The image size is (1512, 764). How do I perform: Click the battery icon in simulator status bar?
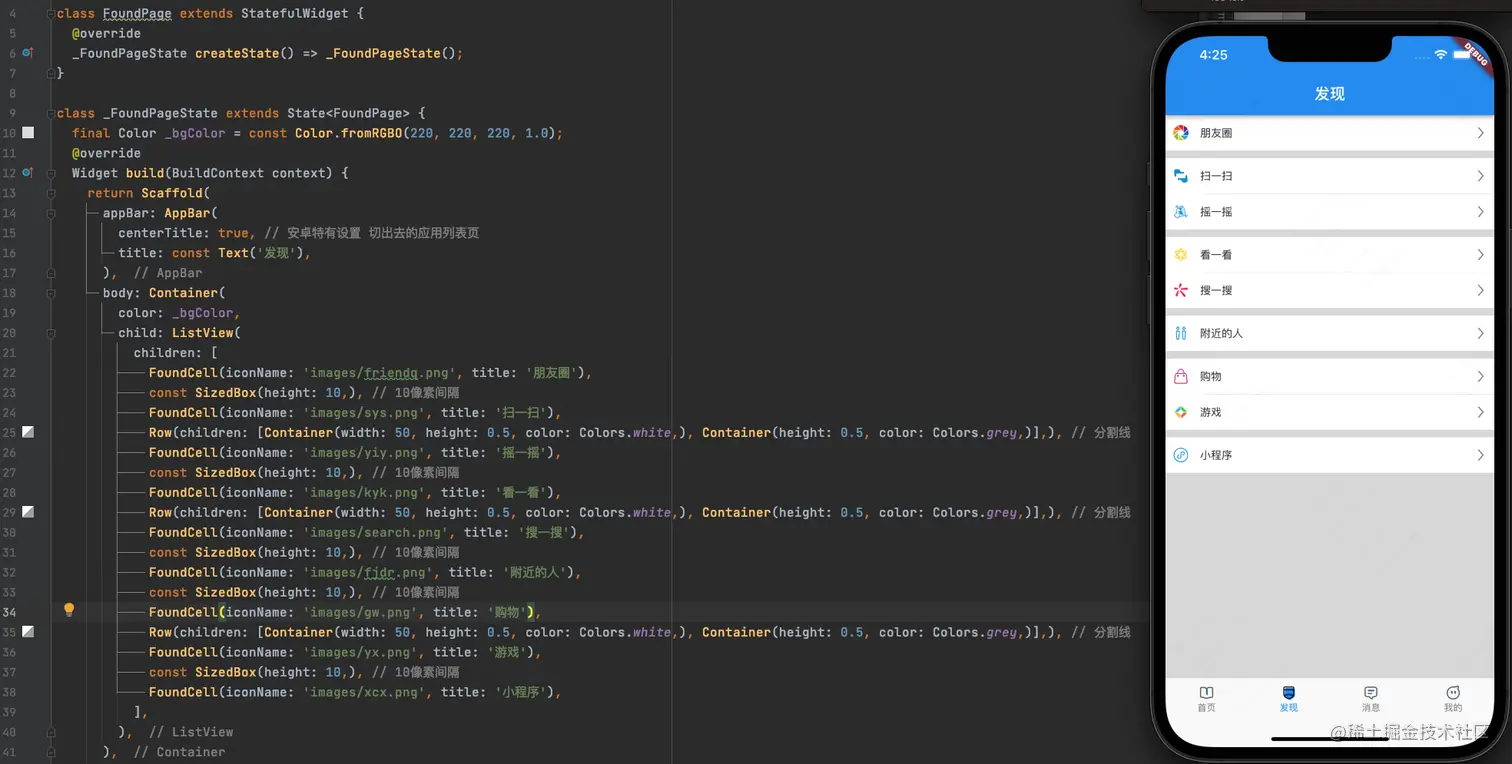(1463, 54)
